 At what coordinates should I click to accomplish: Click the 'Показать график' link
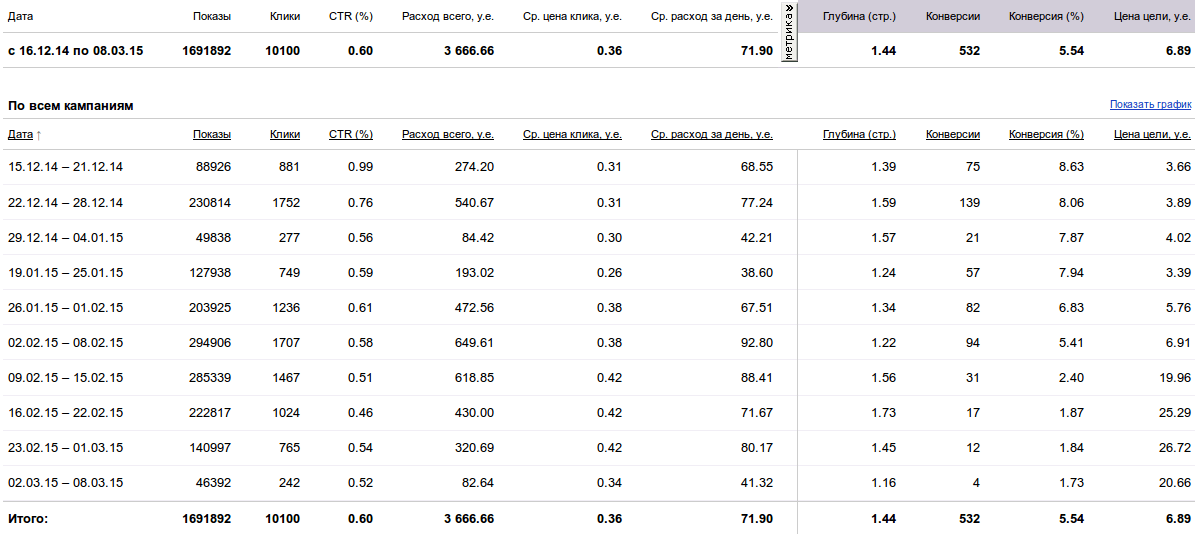(x=1150, y=105)
